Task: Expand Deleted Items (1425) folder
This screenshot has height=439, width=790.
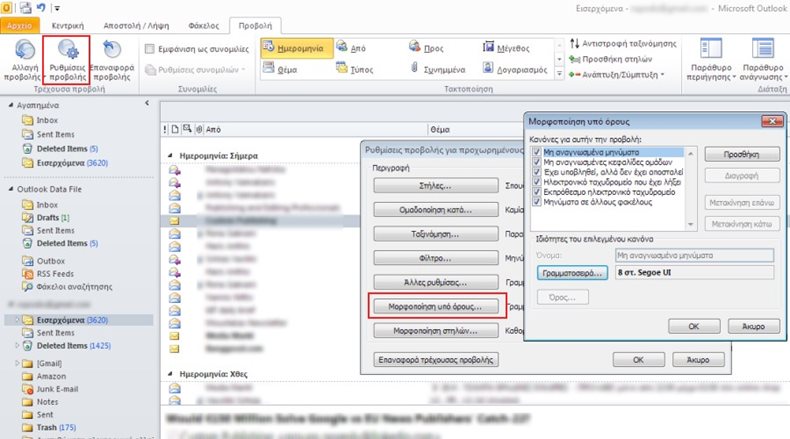Action: pos(17,345)
